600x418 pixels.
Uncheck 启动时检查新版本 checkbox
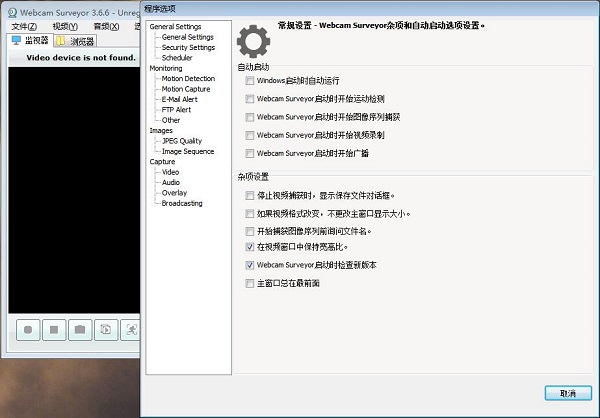click(x=249, y=265)
